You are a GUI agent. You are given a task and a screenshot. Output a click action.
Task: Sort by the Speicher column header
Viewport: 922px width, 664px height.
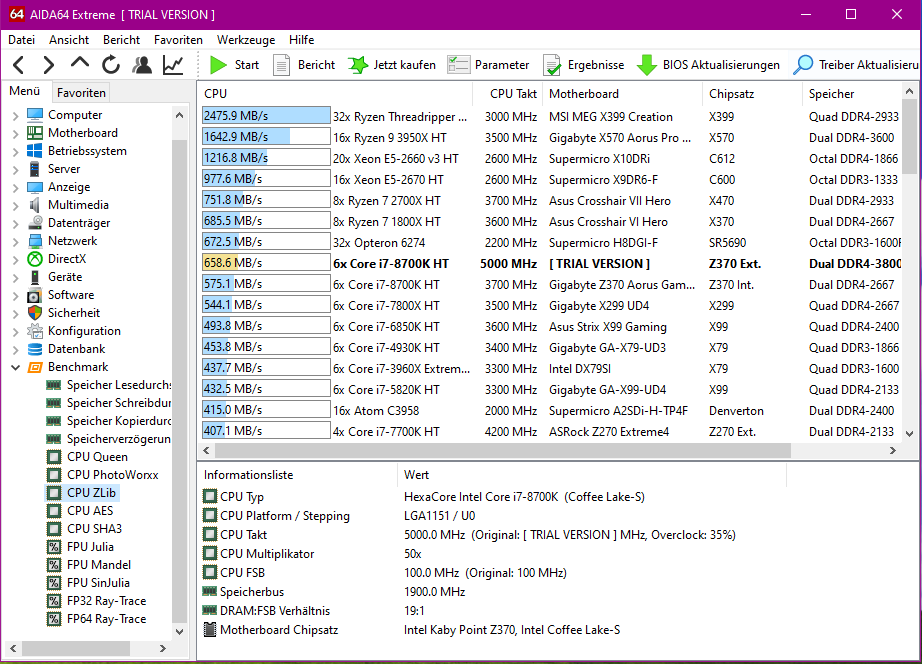point(853,94)
